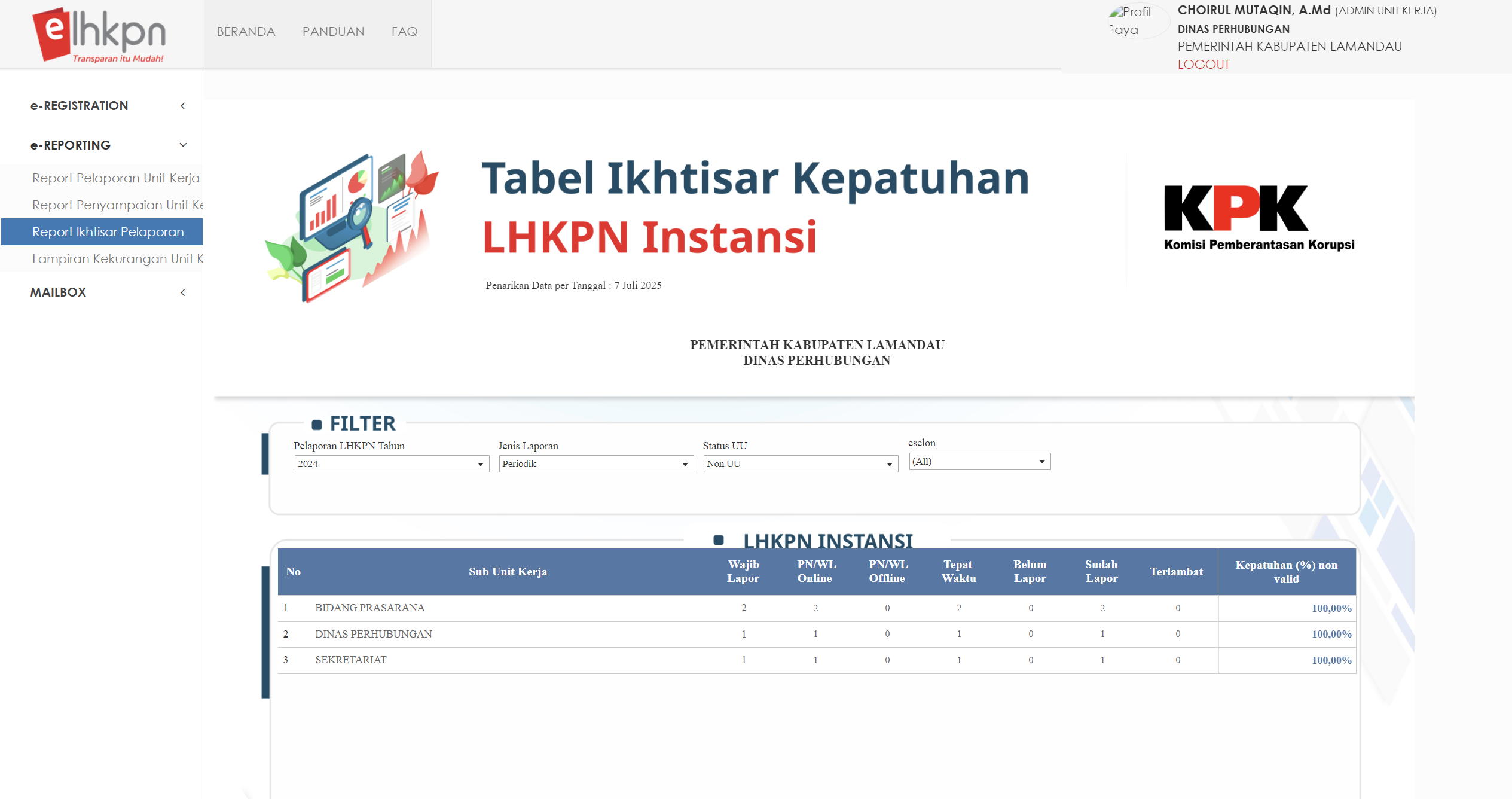Open the Jenis Laporan Periodik dropdown

(595, 463)
